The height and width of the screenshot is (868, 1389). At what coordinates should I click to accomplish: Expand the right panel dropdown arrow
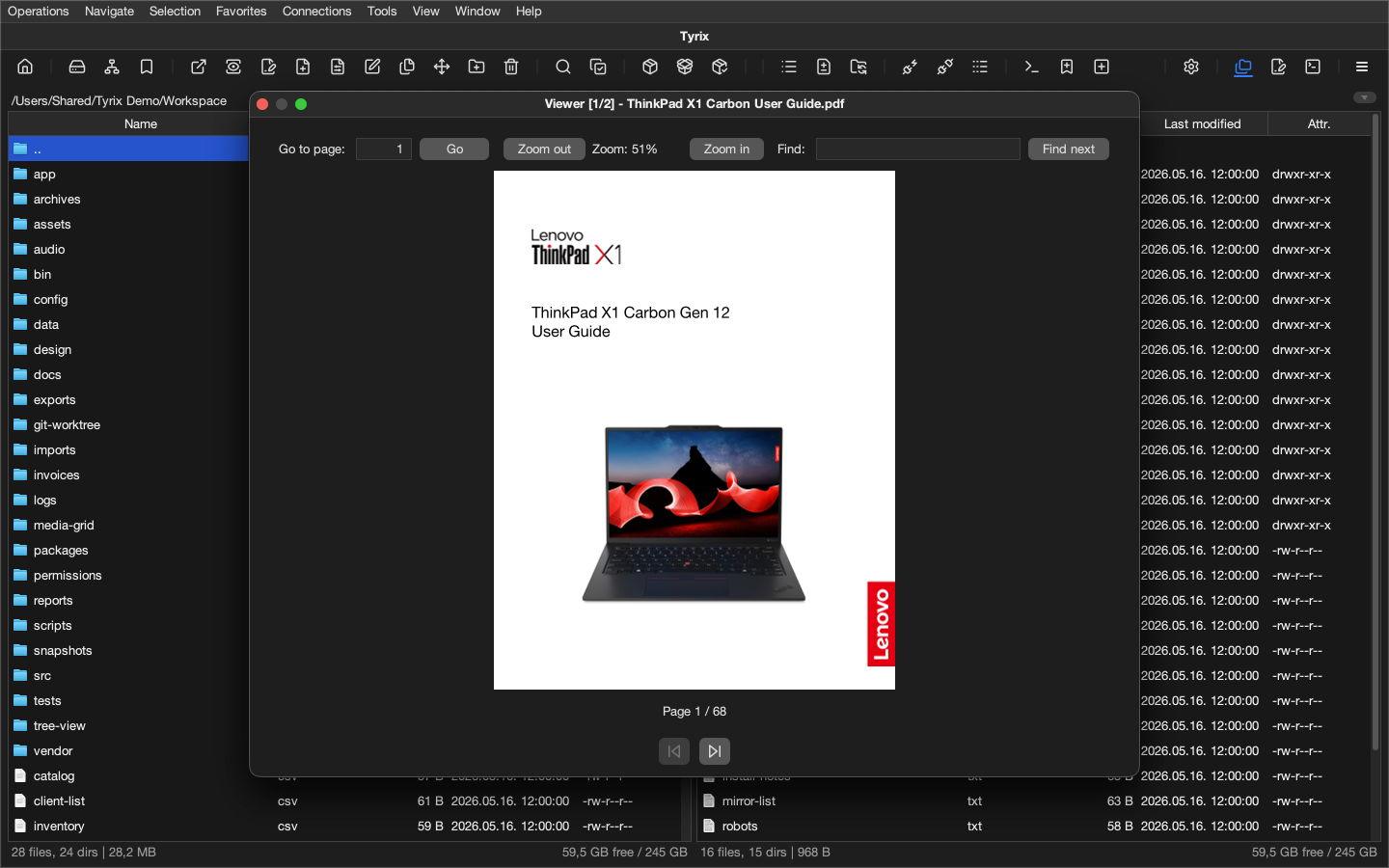click(x=1364, y=97)
